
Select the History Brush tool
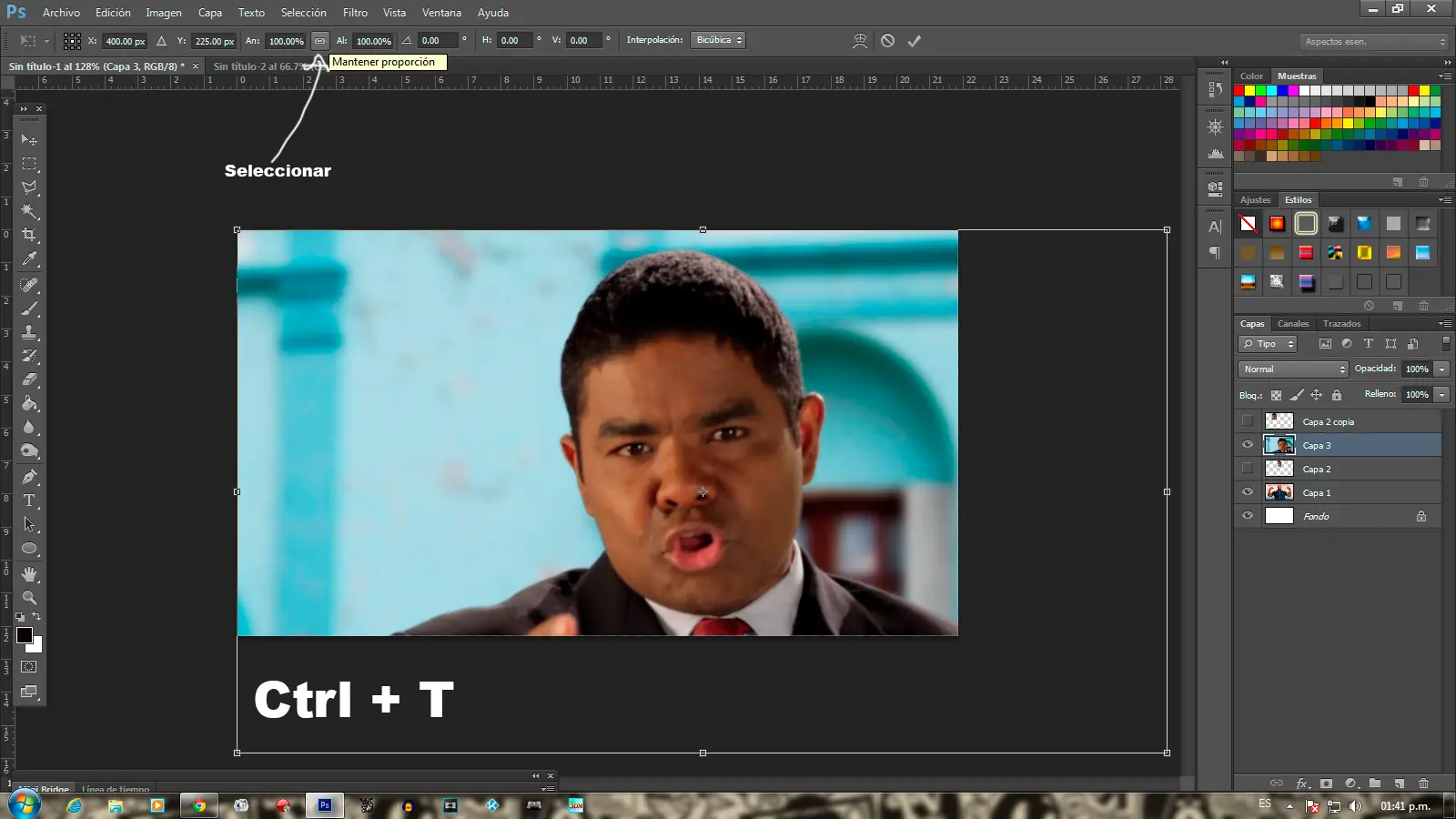pyautogui.click(x=29, y=356)
